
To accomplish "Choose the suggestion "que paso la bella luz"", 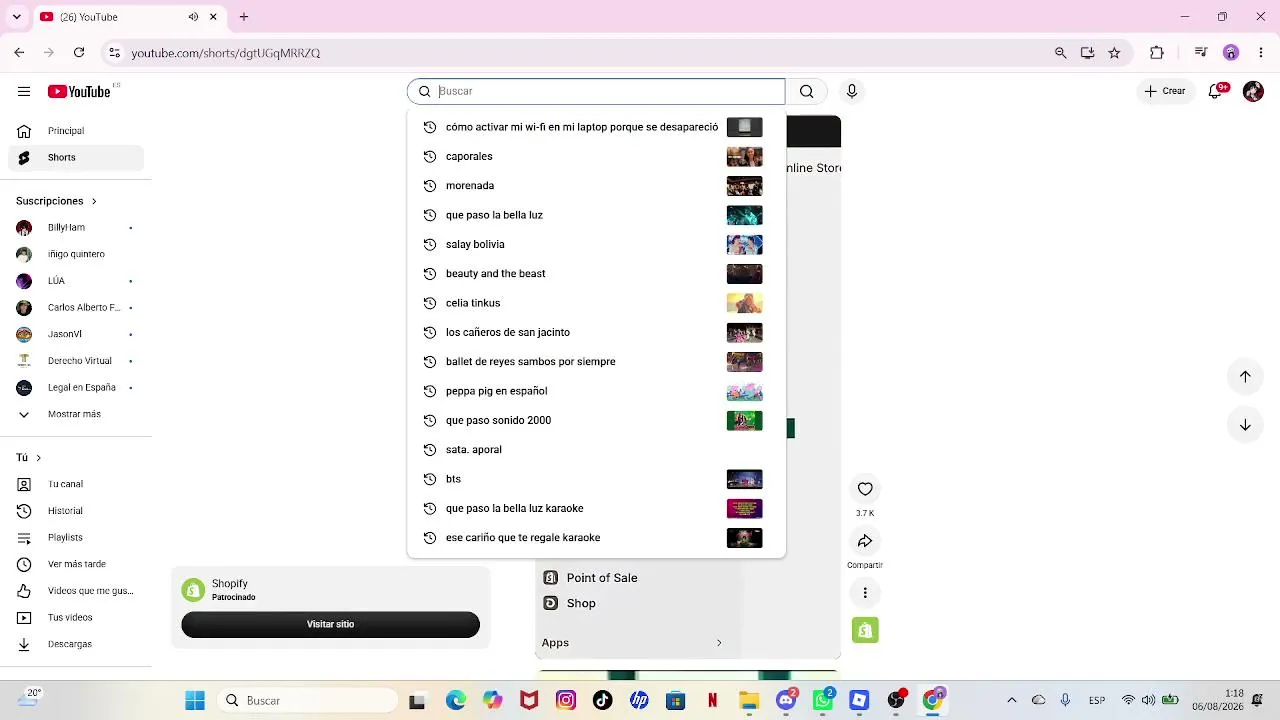I will point(597,215).
